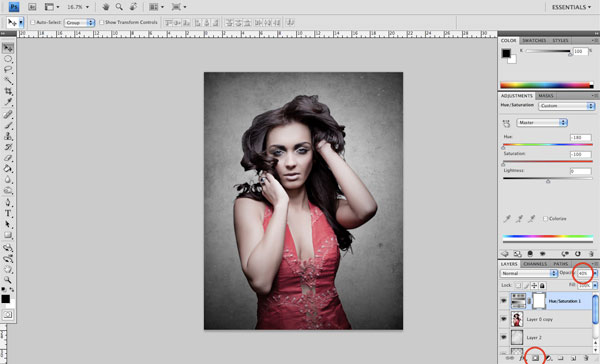Select the Move tool in toolbox
The width and height of the screenshot is (600, 364).
(8, 48)
